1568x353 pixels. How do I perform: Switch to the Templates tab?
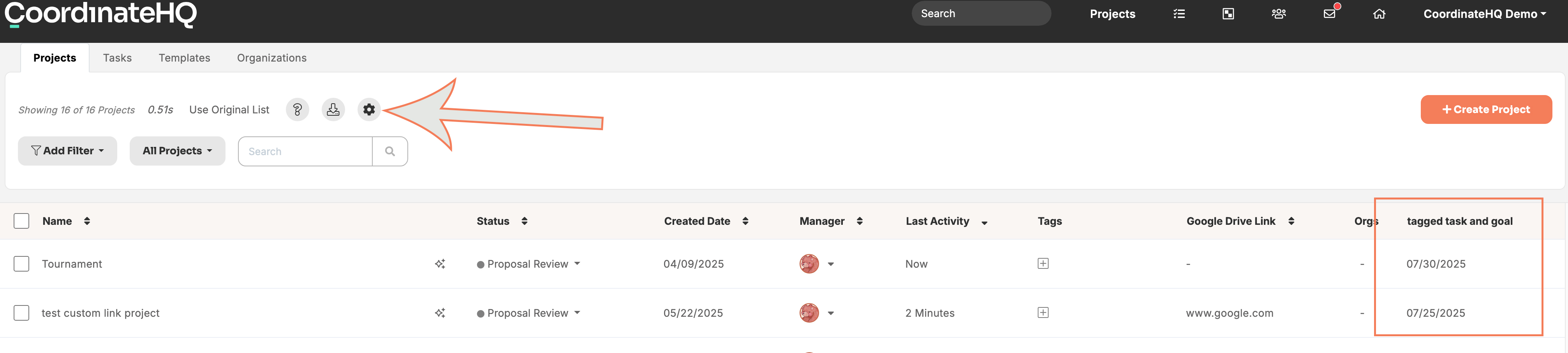tap(185, 58)
